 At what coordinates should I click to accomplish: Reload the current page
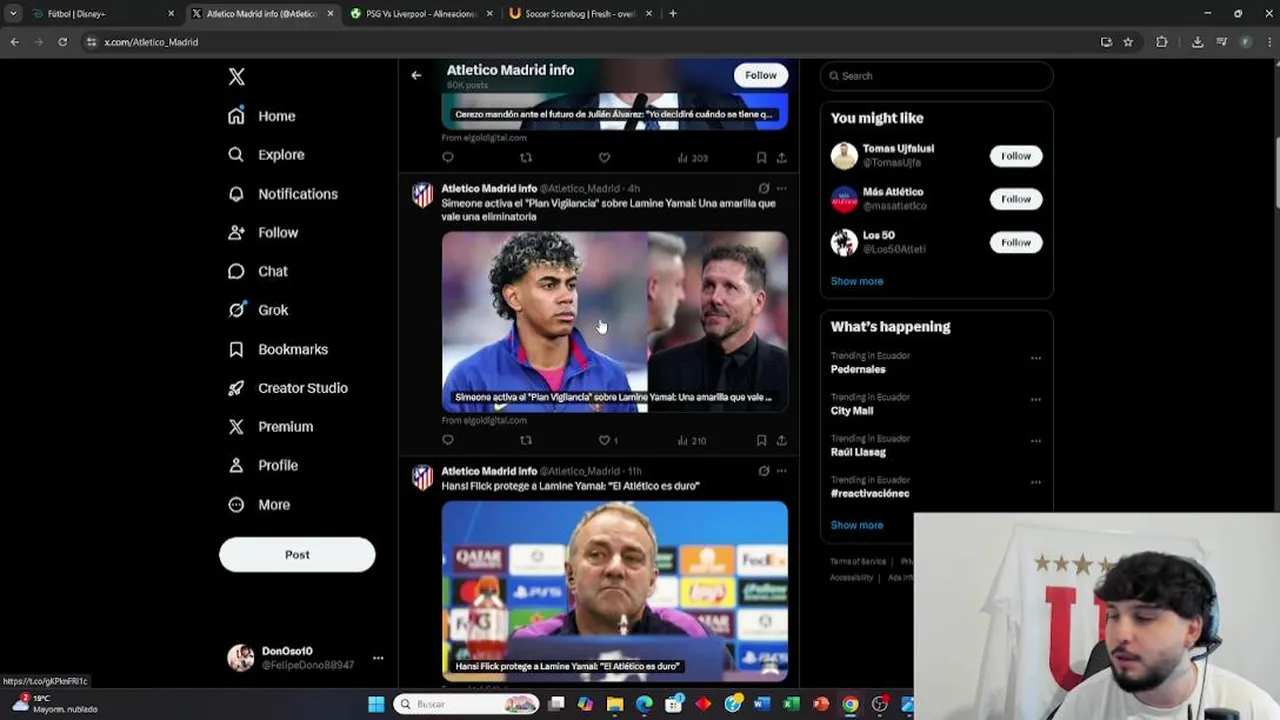[x=62, y=42]
